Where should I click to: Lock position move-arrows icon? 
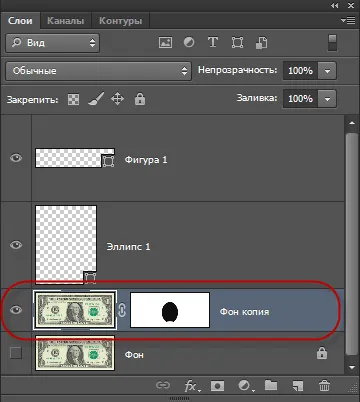pos(117,99)
